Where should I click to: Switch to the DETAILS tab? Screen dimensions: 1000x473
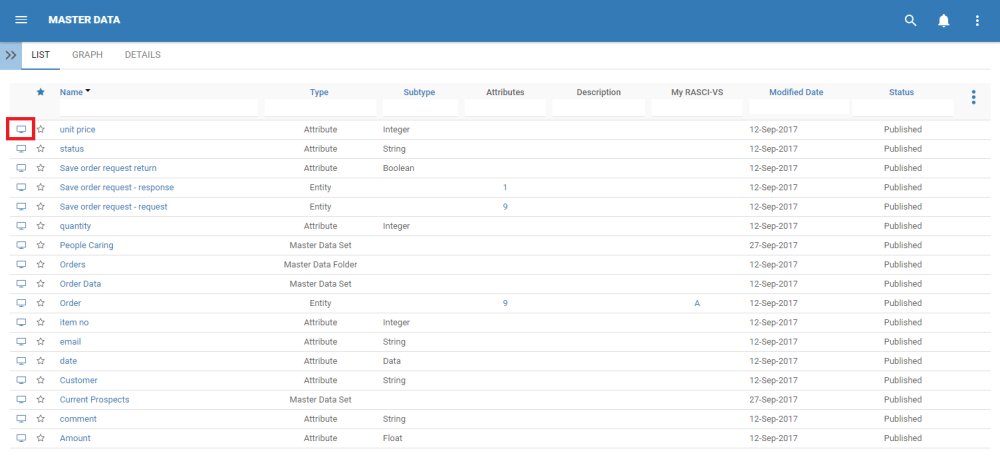coord(143,55)
